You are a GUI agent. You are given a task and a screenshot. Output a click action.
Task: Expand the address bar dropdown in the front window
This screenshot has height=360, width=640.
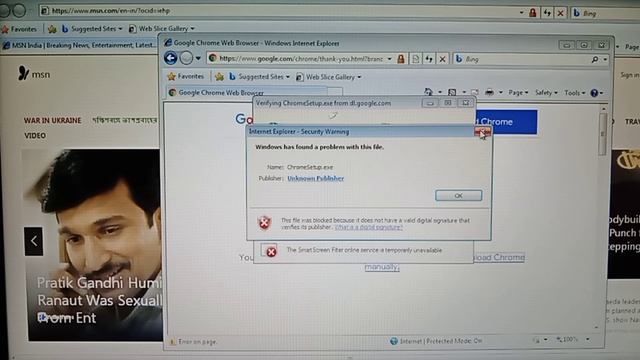pyautogui.click(x=389, y=59)
